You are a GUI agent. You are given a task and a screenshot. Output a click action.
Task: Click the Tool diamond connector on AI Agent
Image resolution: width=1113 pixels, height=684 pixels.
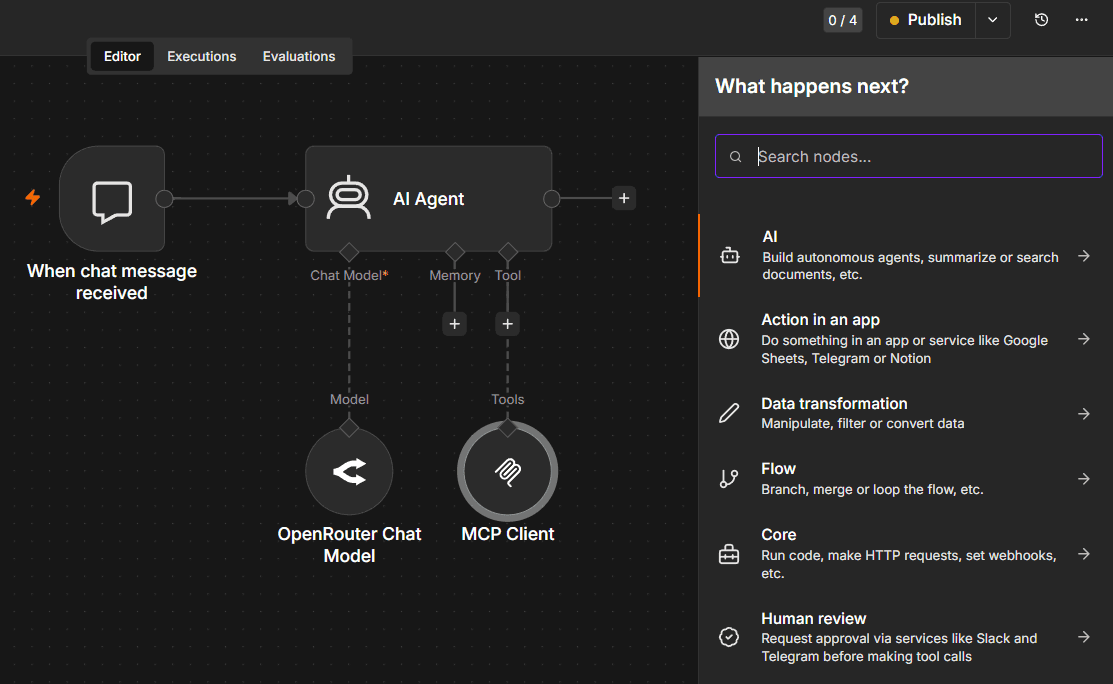[508, 252]
